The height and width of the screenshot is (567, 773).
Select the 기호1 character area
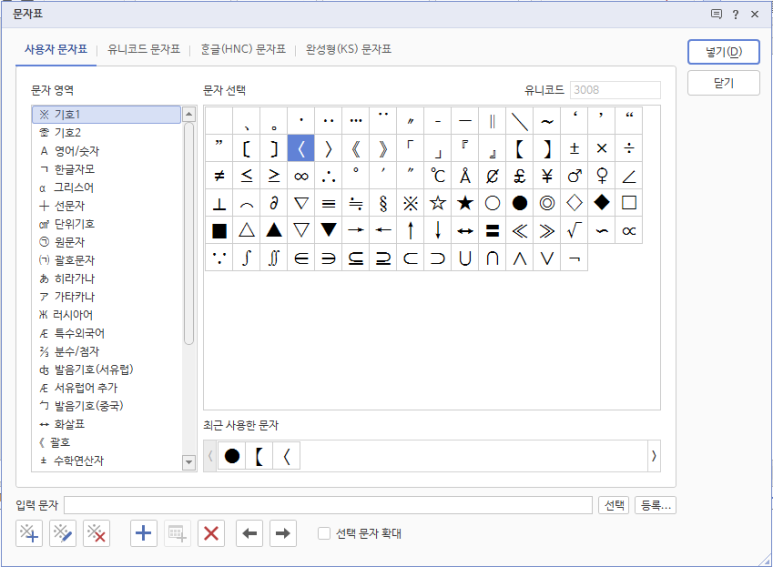coord(106,114)
